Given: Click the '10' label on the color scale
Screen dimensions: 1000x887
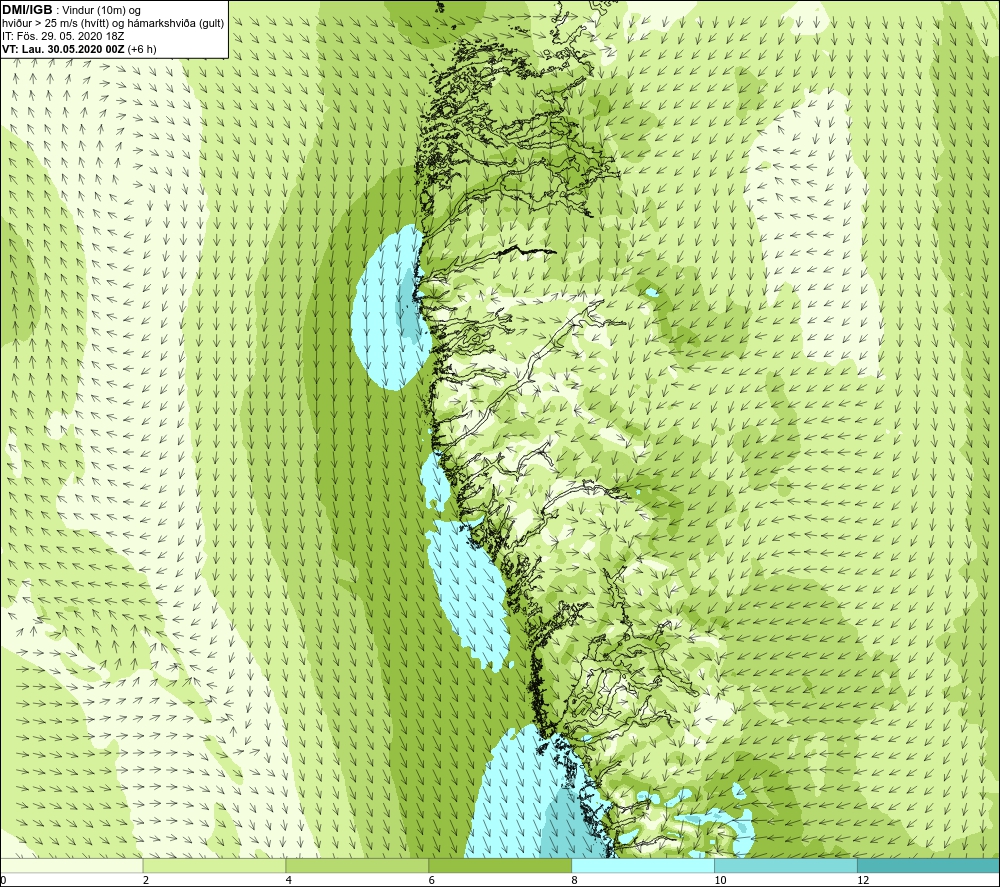Looking at the screenshot, I should pyautogui.click(x=720, y=881).
